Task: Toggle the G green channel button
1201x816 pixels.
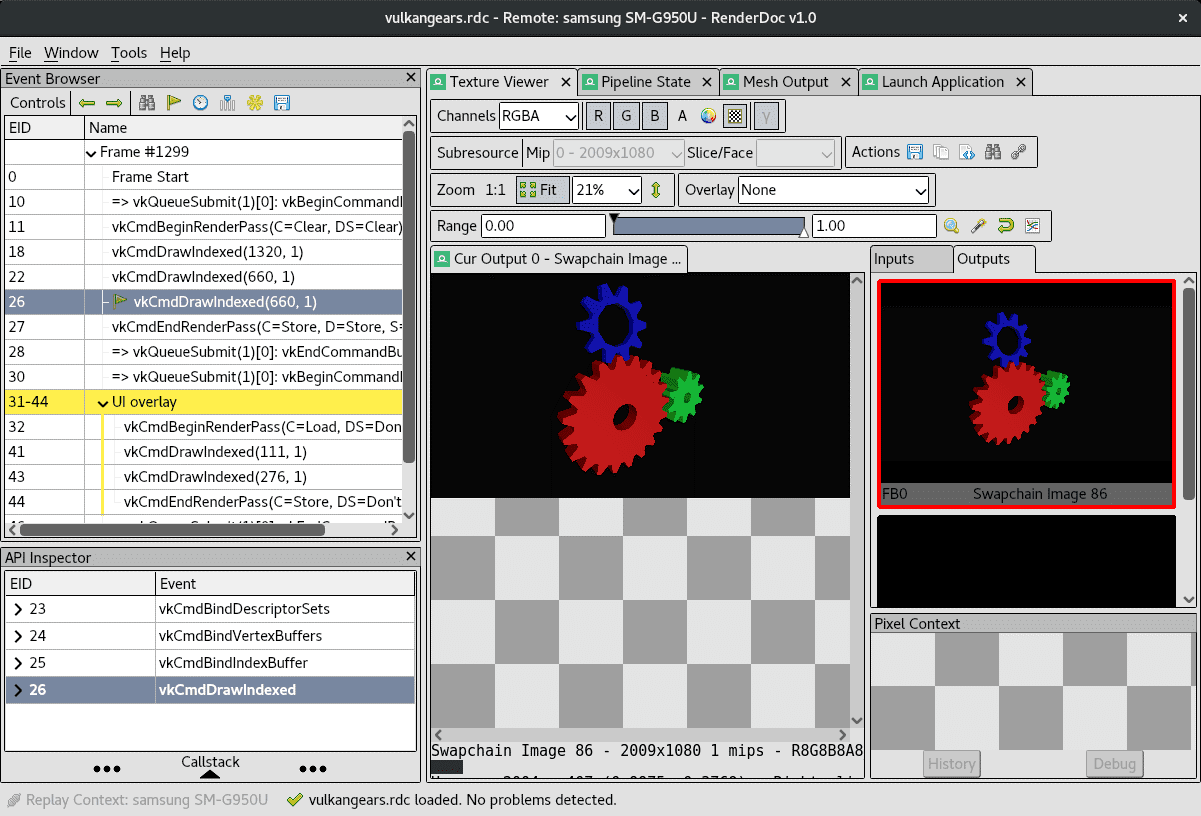Action: click(x=626, y=116)
